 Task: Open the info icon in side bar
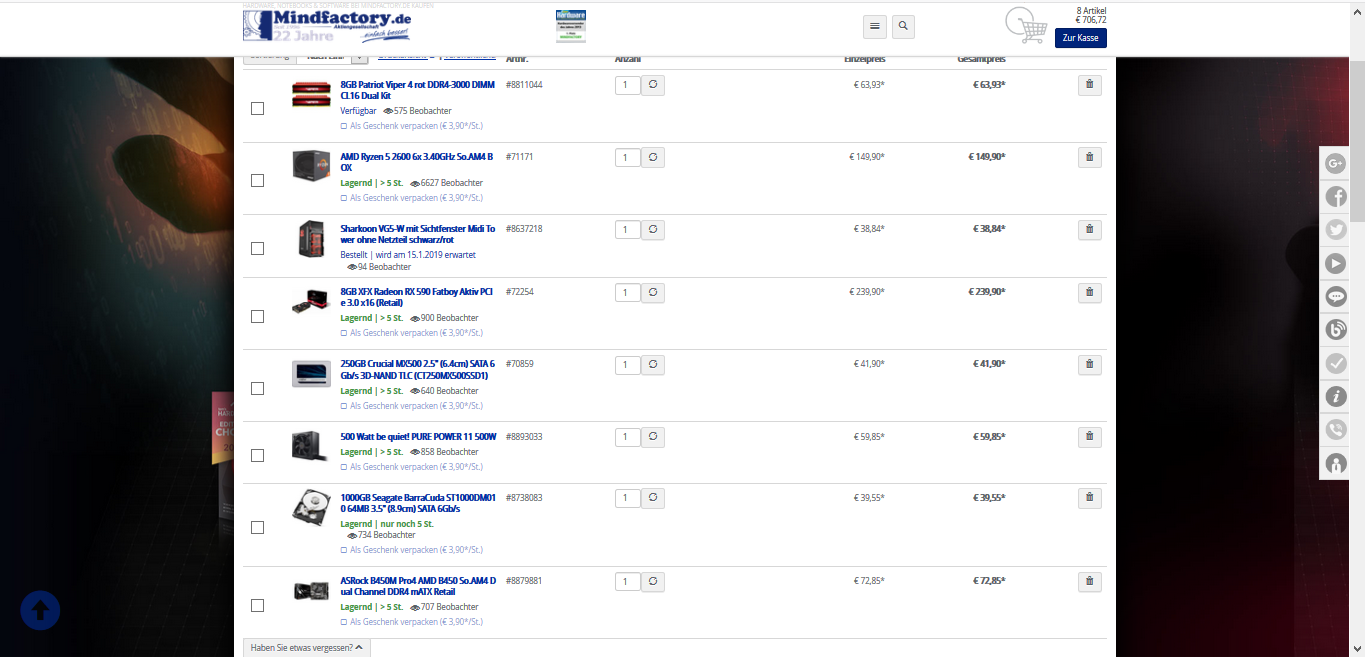[x=1336, y=397]
